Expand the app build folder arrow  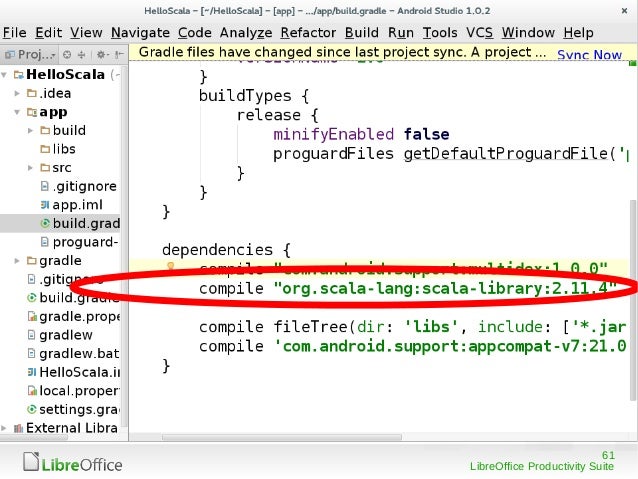click(x=30, y=131)
